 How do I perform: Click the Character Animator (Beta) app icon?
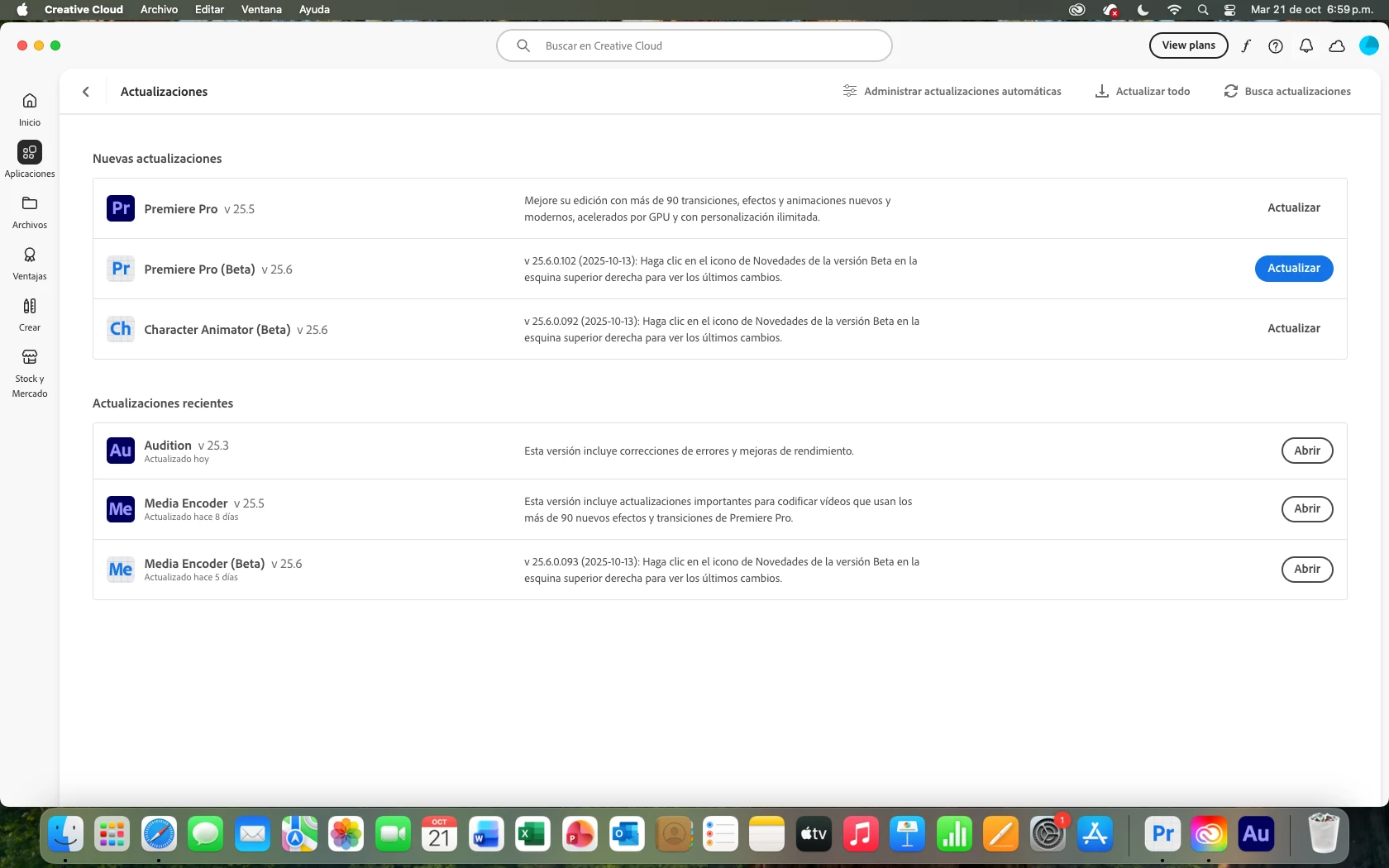(121, 329)
